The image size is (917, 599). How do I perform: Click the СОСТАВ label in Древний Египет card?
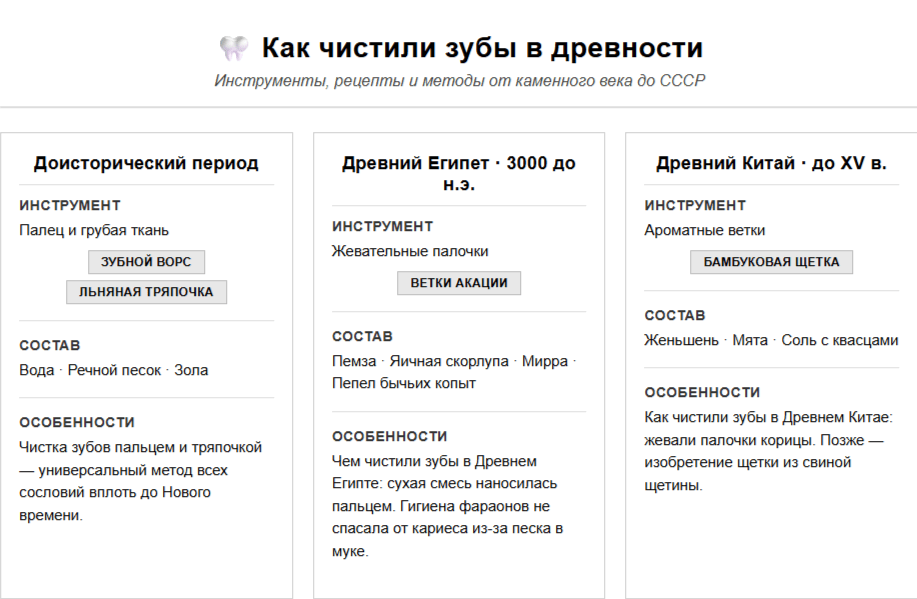(363, 336)
